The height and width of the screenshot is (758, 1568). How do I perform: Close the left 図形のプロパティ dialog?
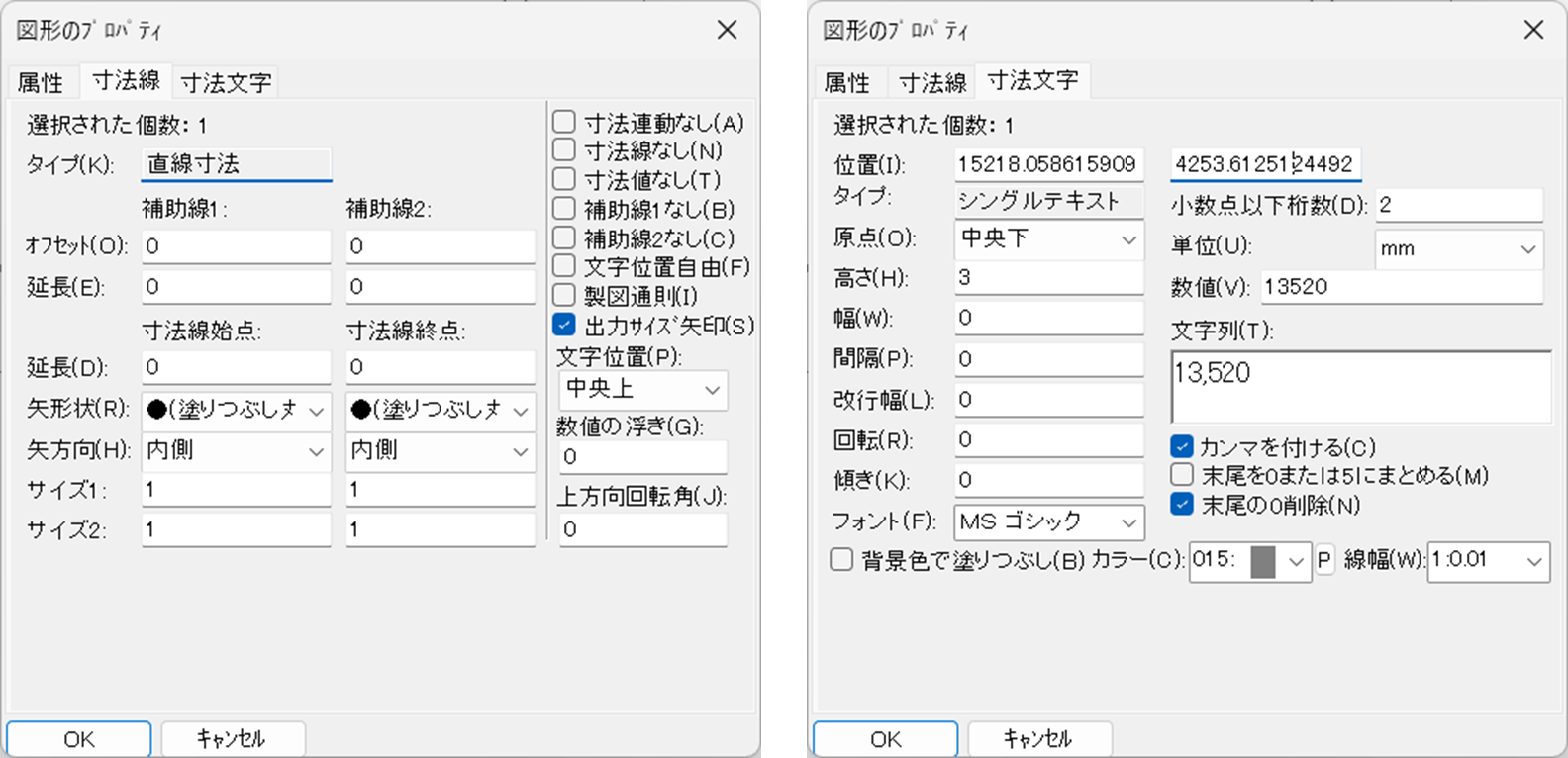pyautogui.click(x=727, y=30)
